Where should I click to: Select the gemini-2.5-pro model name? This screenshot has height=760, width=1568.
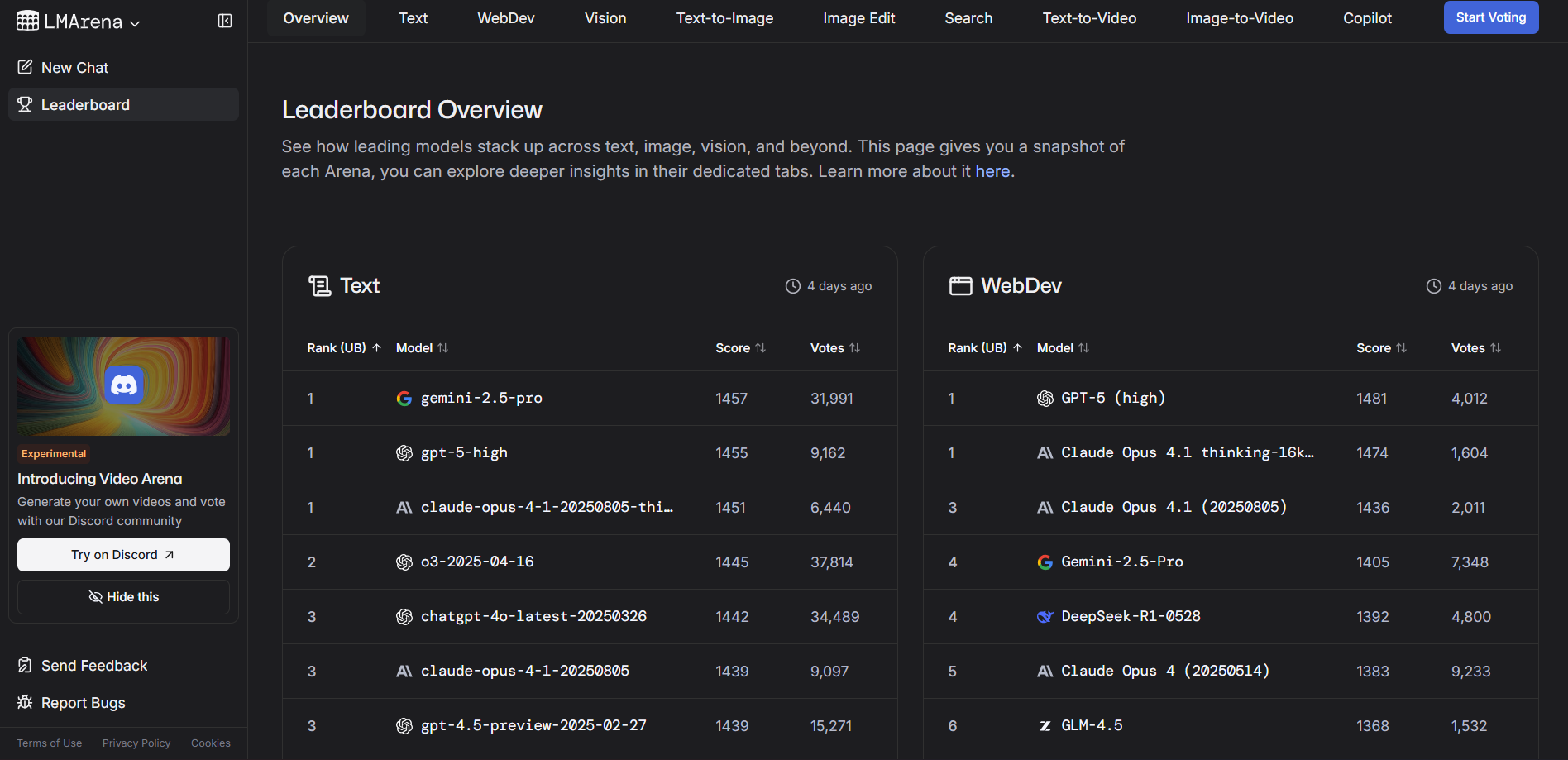481,398
